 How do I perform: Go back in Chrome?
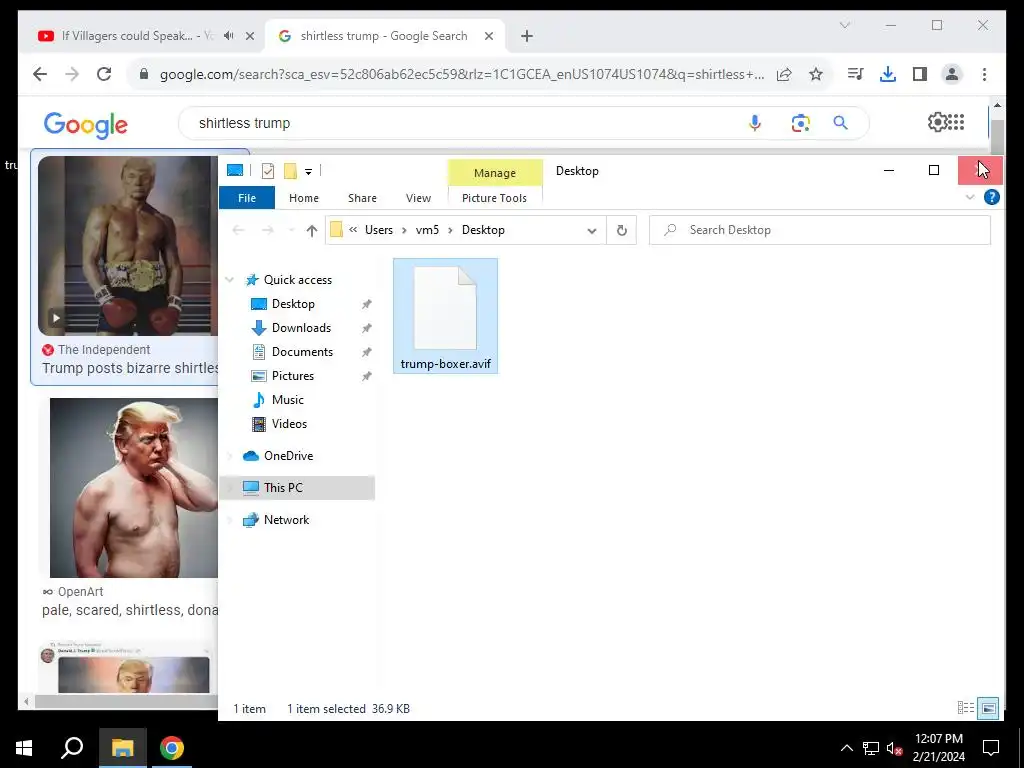click(40, 74)
